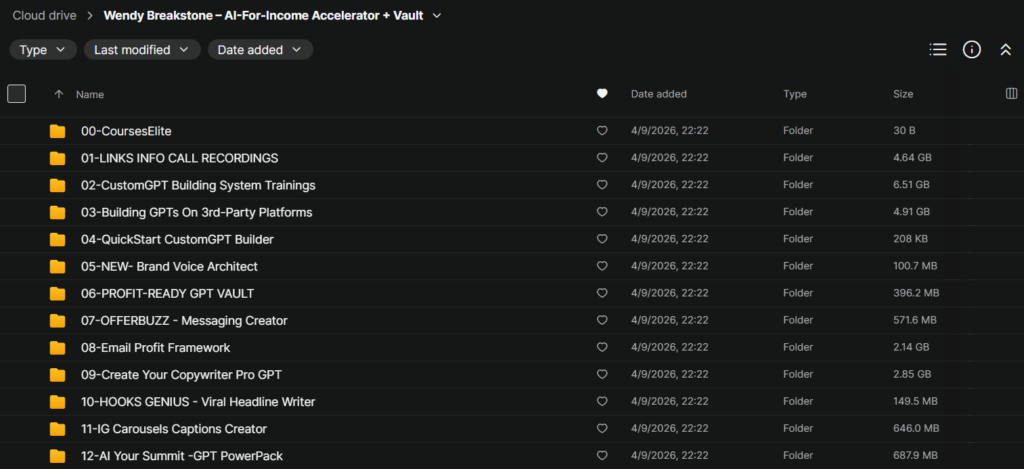Expand the Date added filter dropdown
1024x469 pixels.
pyautogui.click(x=260, y=50)
